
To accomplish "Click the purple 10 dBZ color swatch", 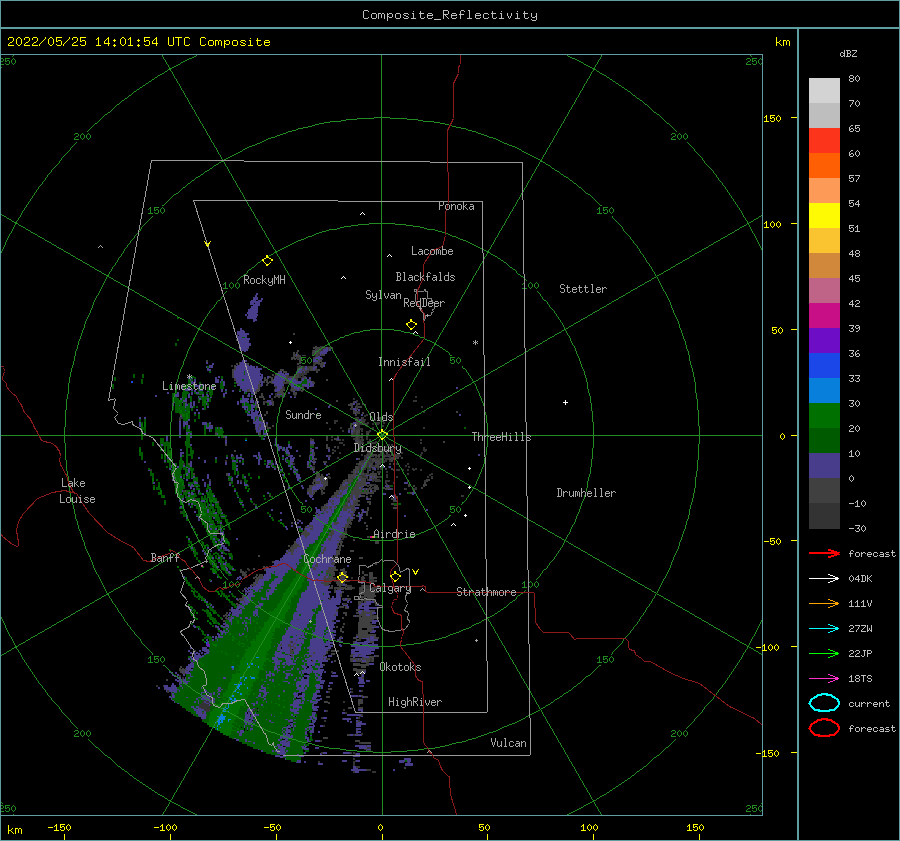I will [x=824, y=466].
